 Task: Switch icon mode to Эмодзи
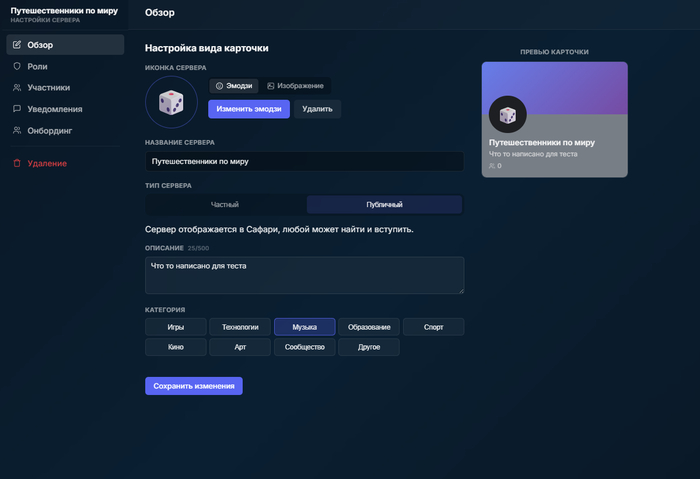234,86
